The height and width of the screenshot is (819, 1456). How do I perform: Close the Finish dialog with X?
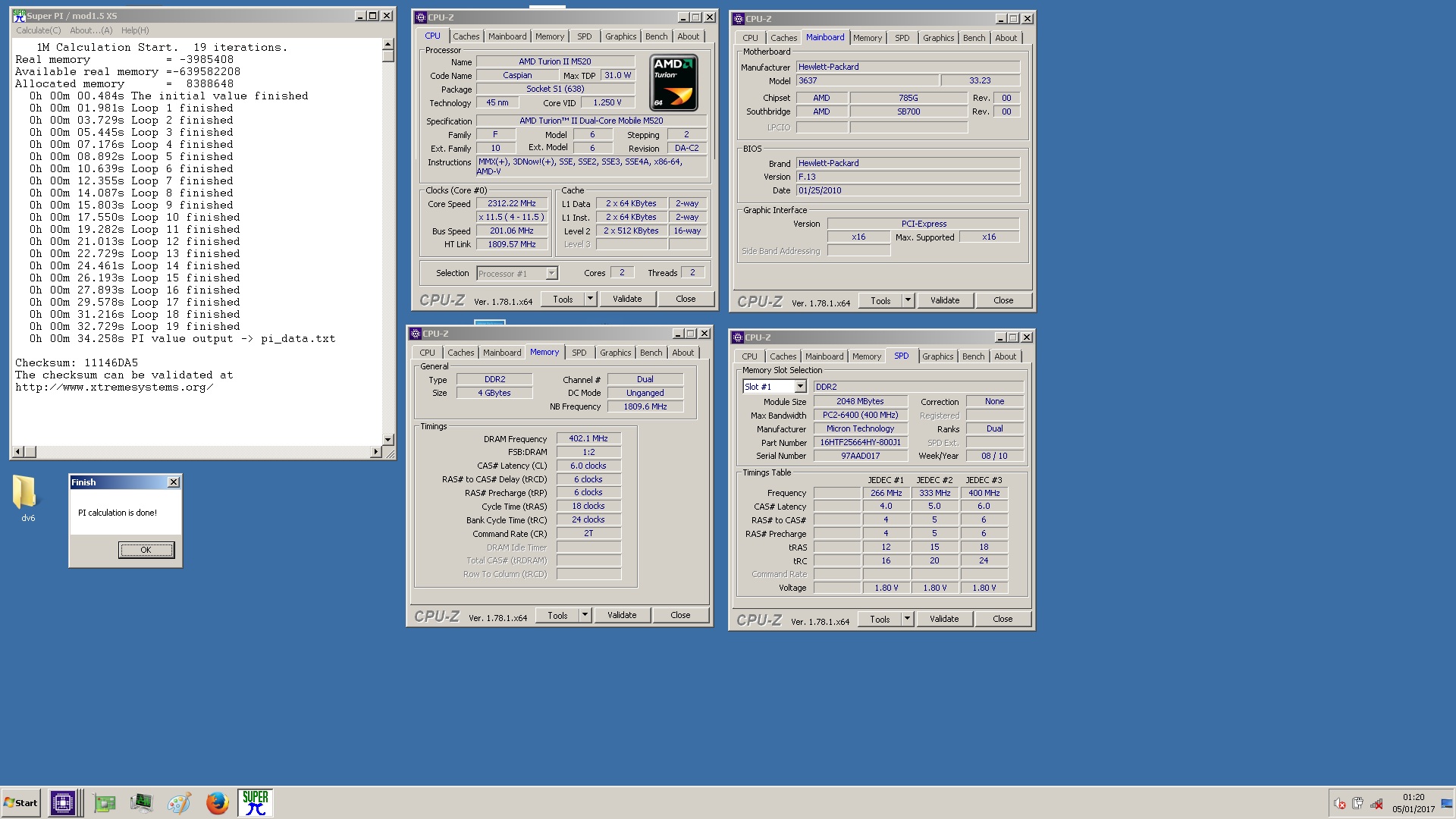(174, 482)
